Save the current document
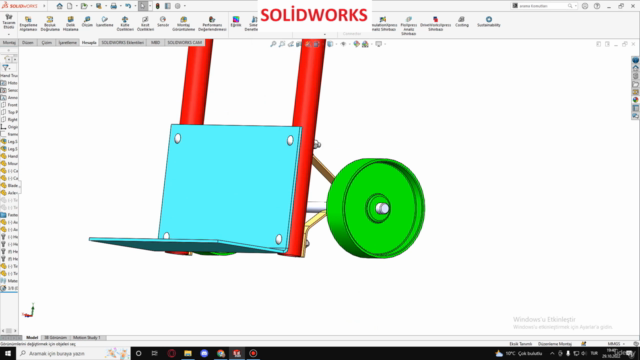 point(98,6)
